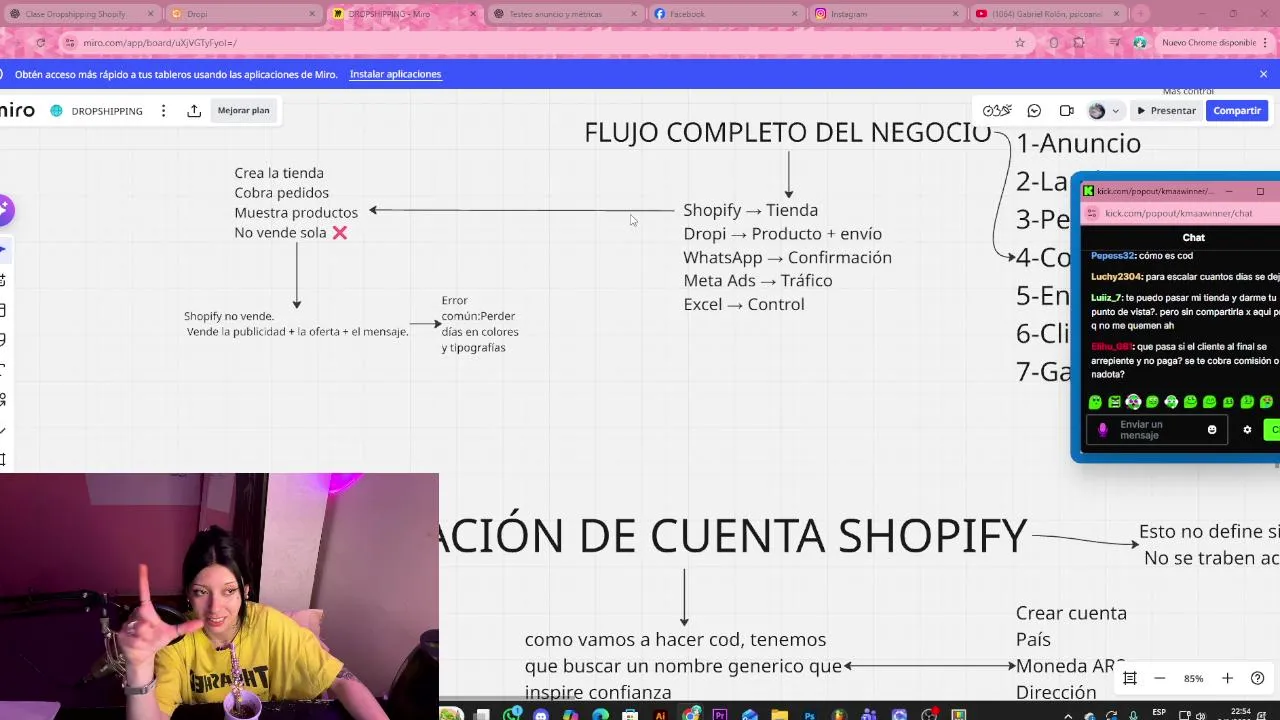Click the 85% zoom level
The width and height of the screenshot is (1280, 720).
tap(1193, 678)
